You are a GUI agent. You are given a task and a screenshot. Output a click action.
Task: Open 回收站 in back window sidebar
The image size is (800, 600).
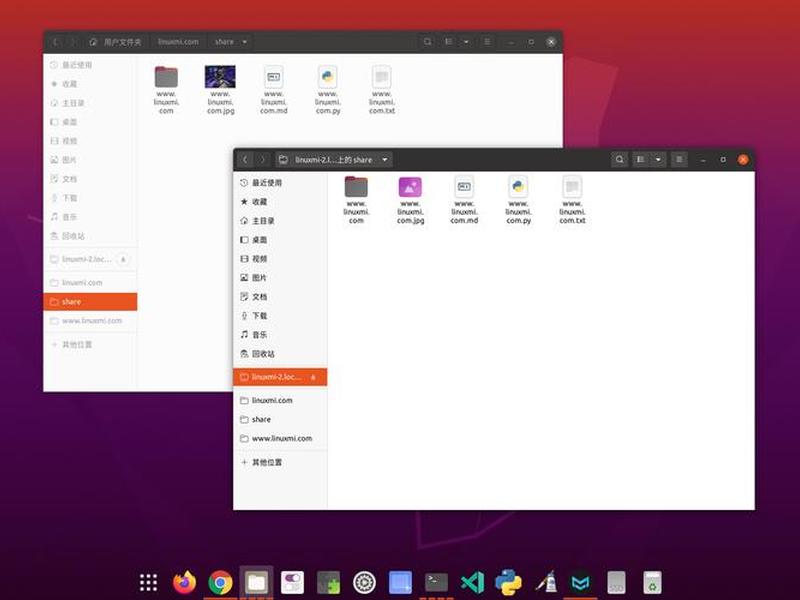point(90,236)
